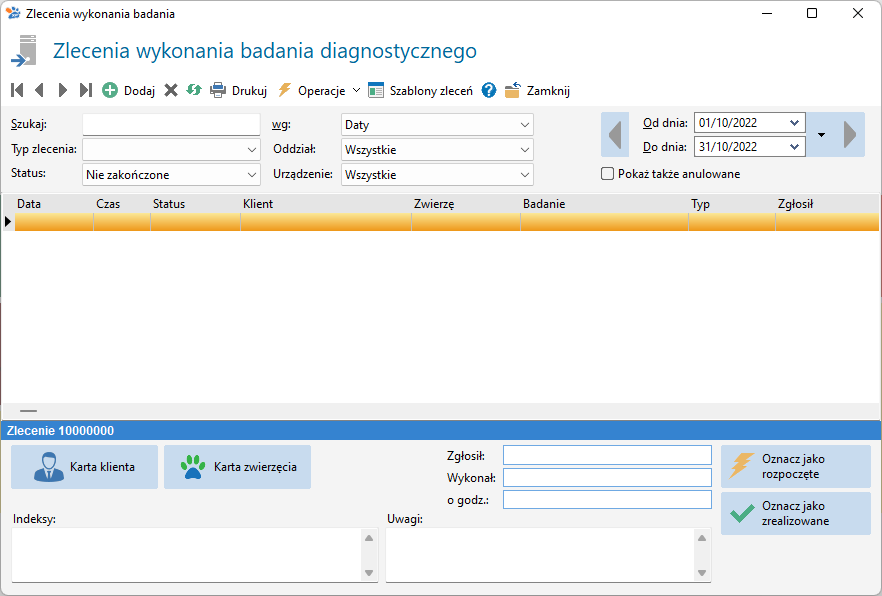
Task: Open Szablony zleceń templates icon
Action: coord(376,90)
